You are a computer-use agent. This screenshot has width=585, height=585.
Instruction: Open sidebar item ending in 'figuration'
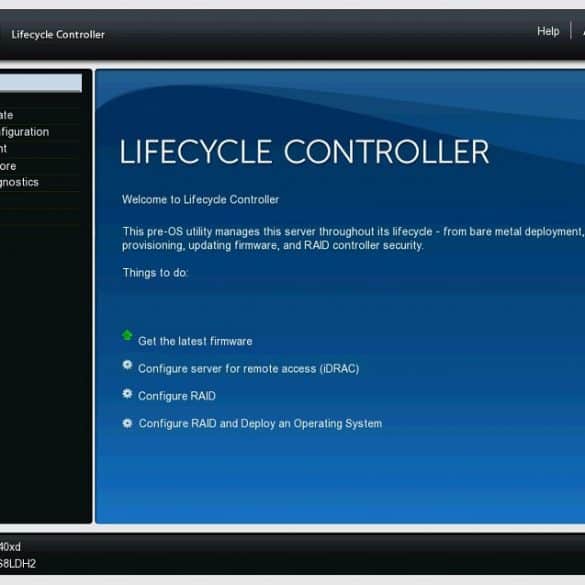24,132
